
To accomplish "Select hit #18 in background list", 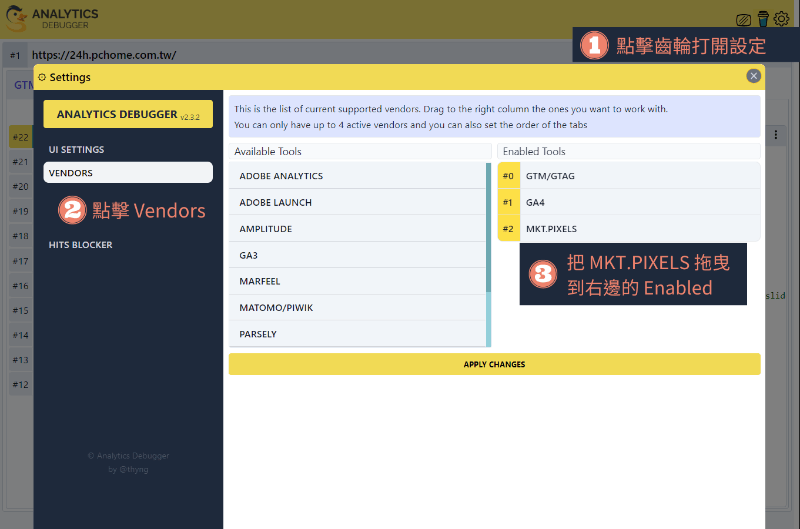I will point(21,236).
